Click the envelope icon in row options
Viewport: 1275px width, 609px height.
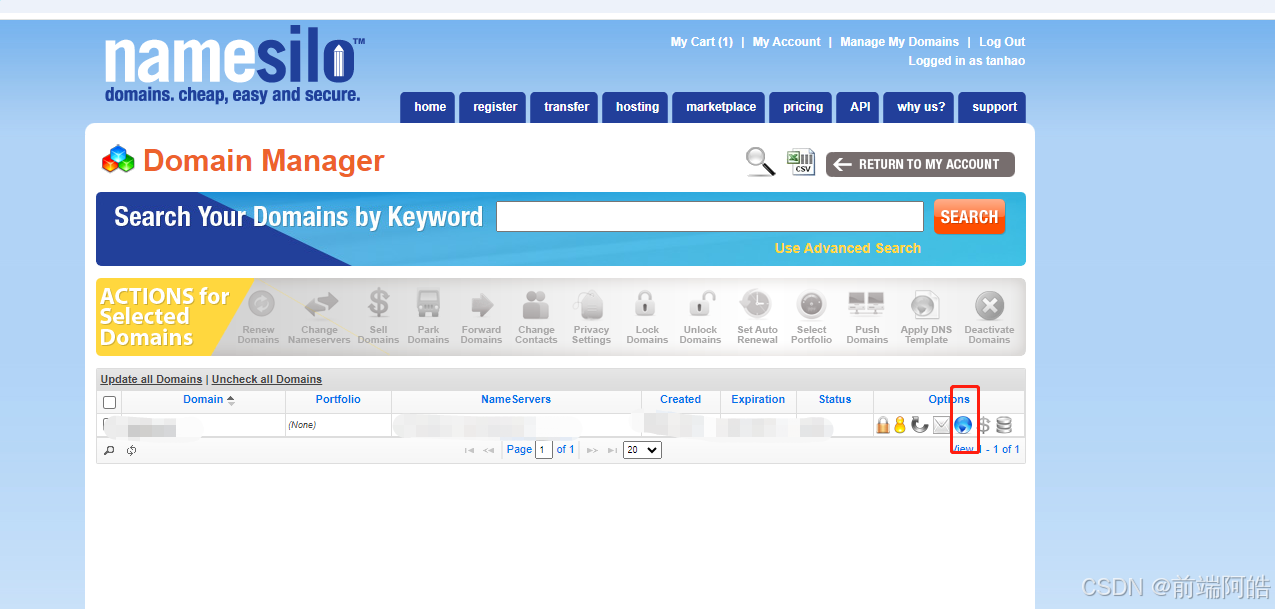(942, 425)
